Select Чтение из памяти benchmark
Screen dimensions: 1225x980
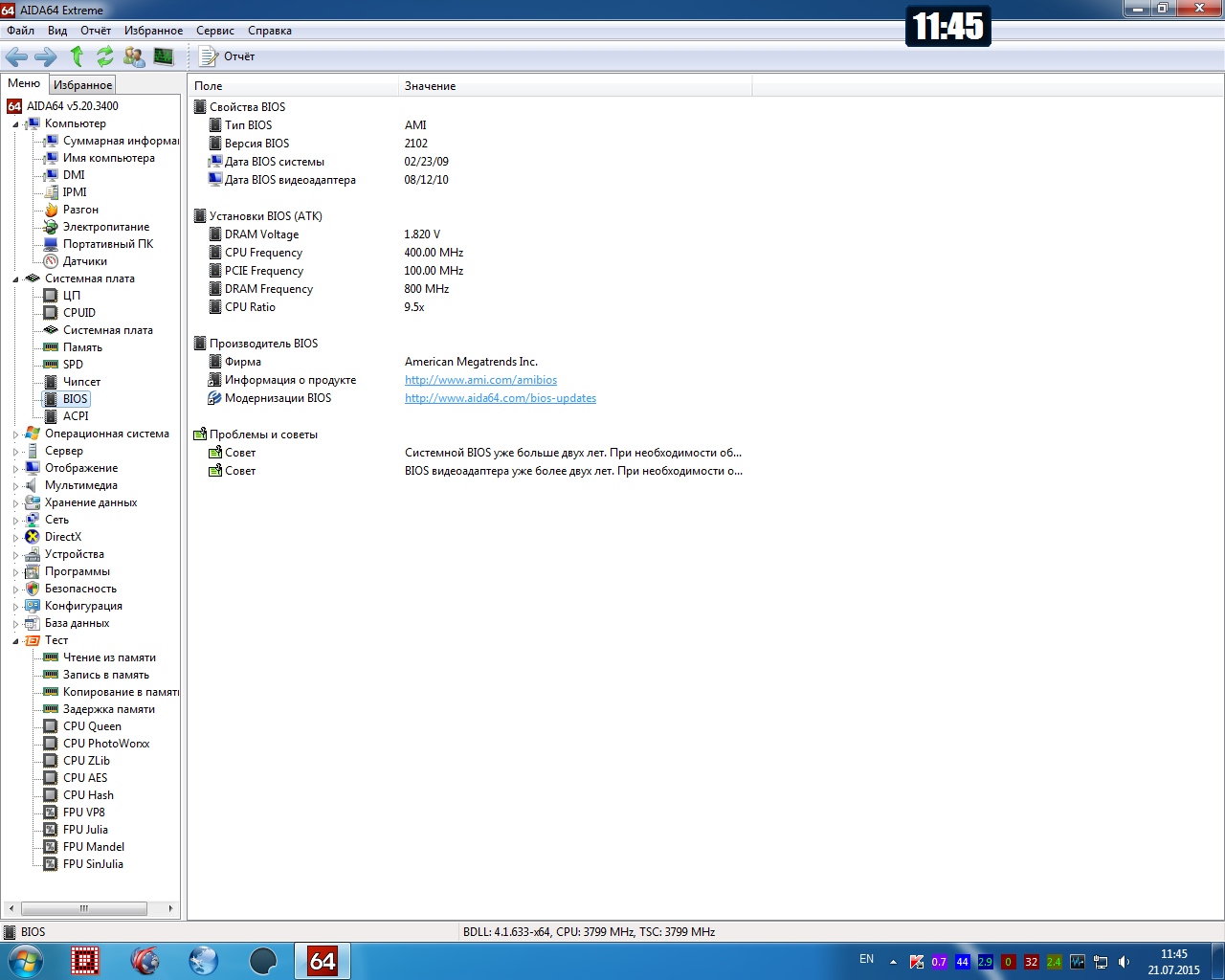pyautogui.click(x=109, y=657)
